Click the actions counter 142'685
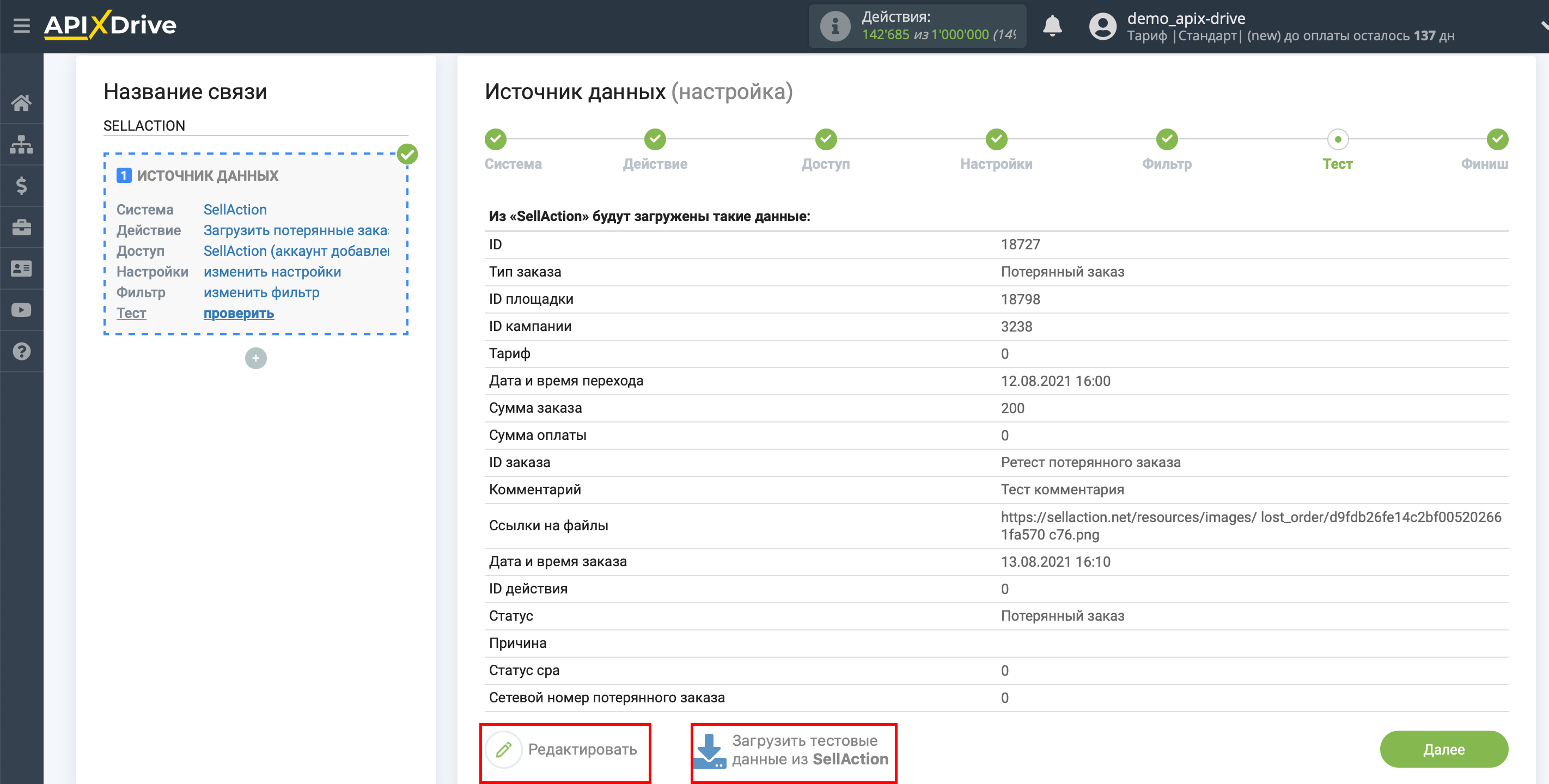Screen dimensions: 1549x784 pos(885,35)
